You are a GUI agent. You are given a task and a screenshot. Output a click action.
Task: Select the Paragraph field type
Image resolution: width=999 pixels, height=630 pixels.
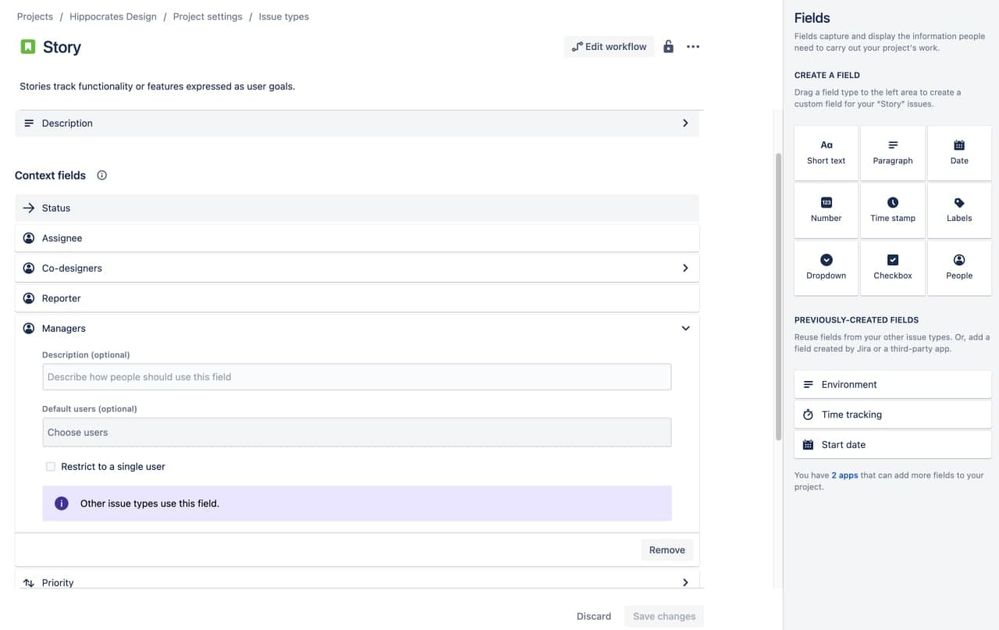tap(893, 152)
